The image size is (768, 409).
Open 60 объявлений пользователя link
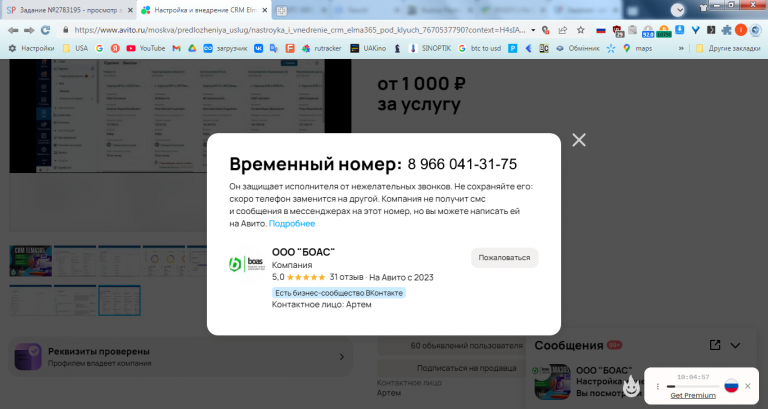point(467,345)
